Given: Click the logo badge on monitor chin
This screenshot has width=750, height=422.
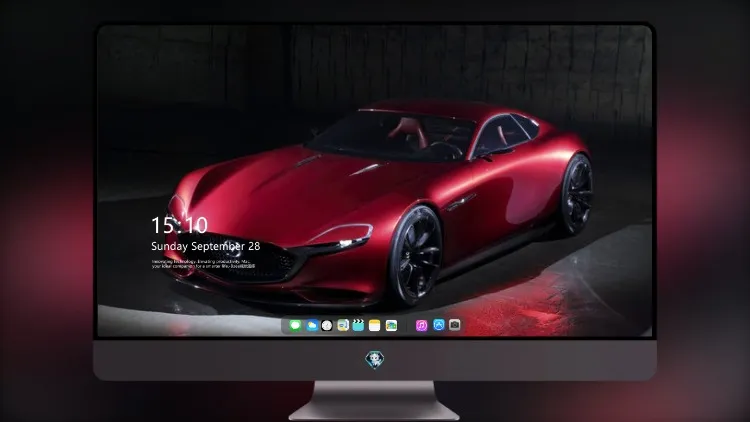Looking at the screenshot, I should [375, 360].
